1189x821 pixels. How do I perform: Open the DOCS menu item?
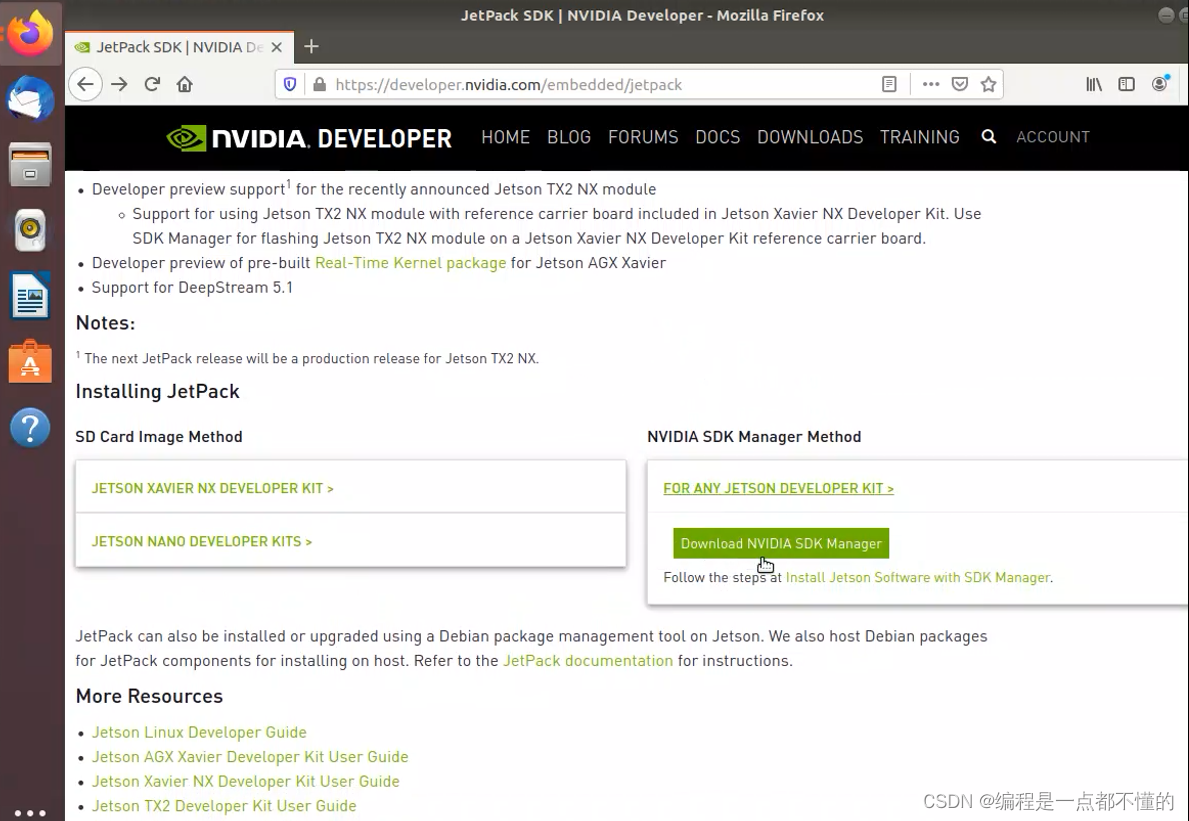coord(717,136)
